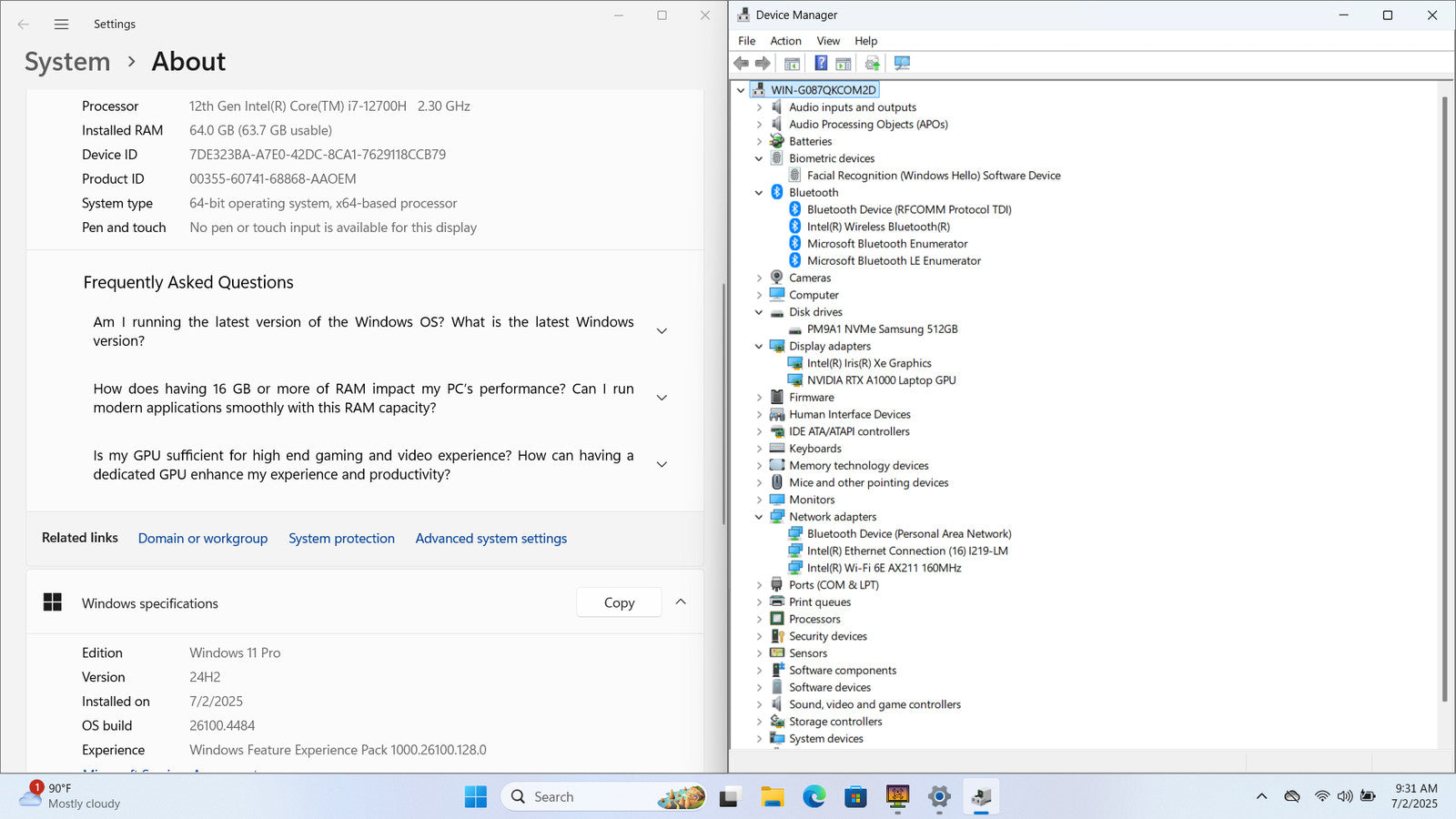Click the Forward arrow in Device Manager toolbar
1456x819 pixels.
[x=763, y=63]
